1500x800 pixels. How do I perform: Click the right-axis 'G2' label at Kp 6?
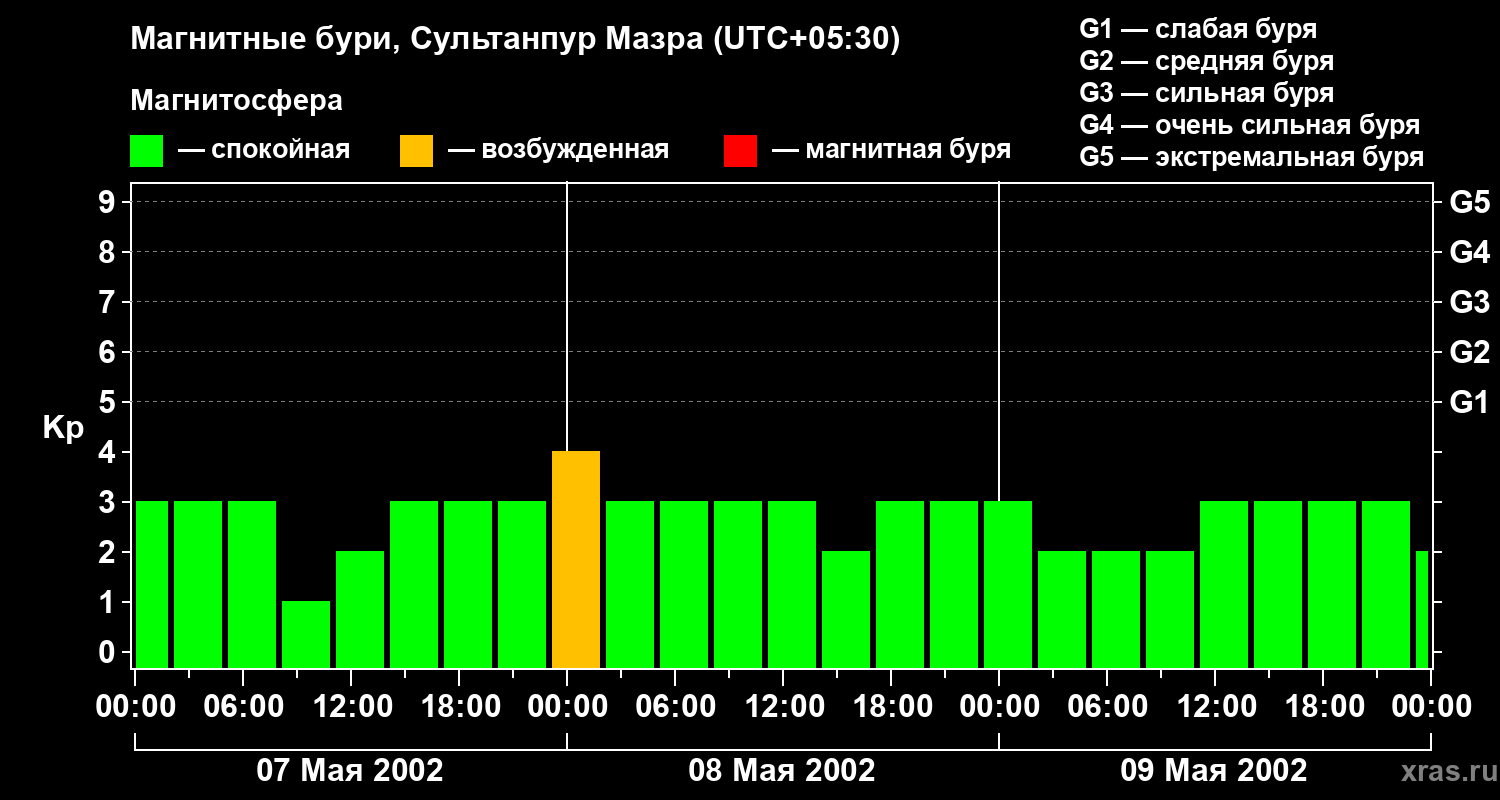1469,353
